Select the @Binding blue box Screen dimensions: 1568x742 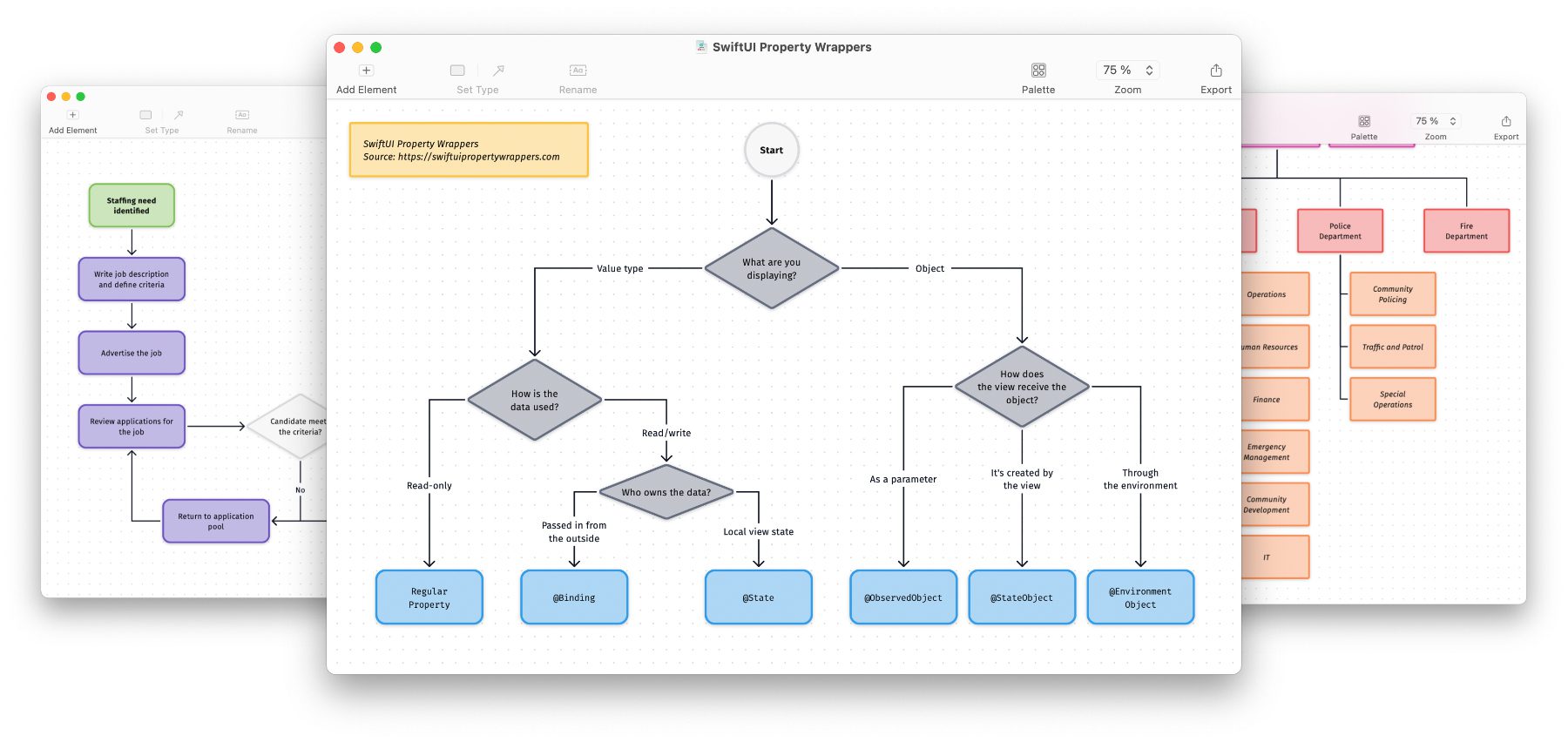(574, 597)
